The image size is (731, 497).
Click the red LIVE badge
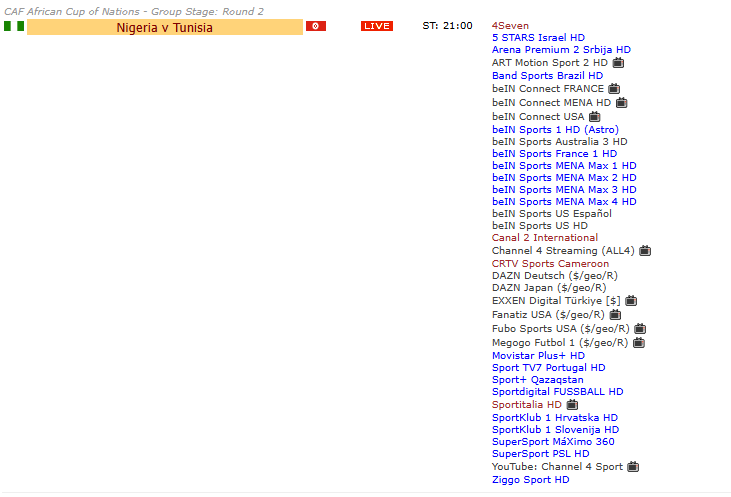click(x=377, y=26)
